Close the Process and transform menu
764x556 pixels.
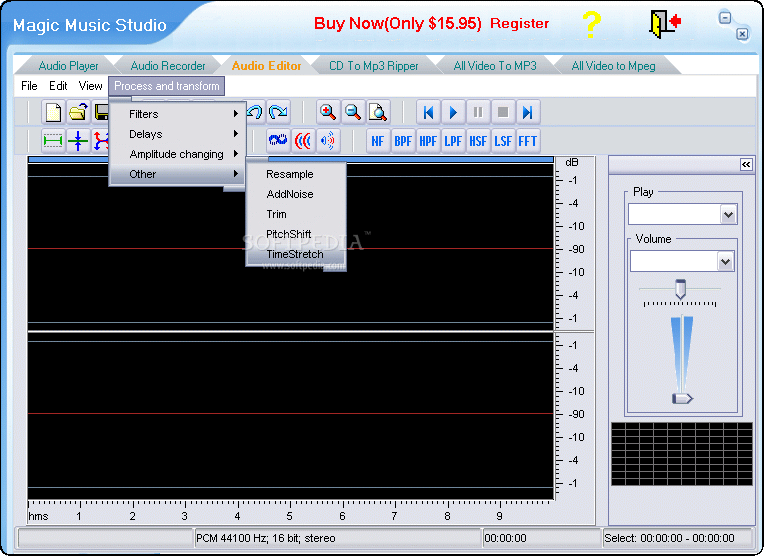[167, 86]
